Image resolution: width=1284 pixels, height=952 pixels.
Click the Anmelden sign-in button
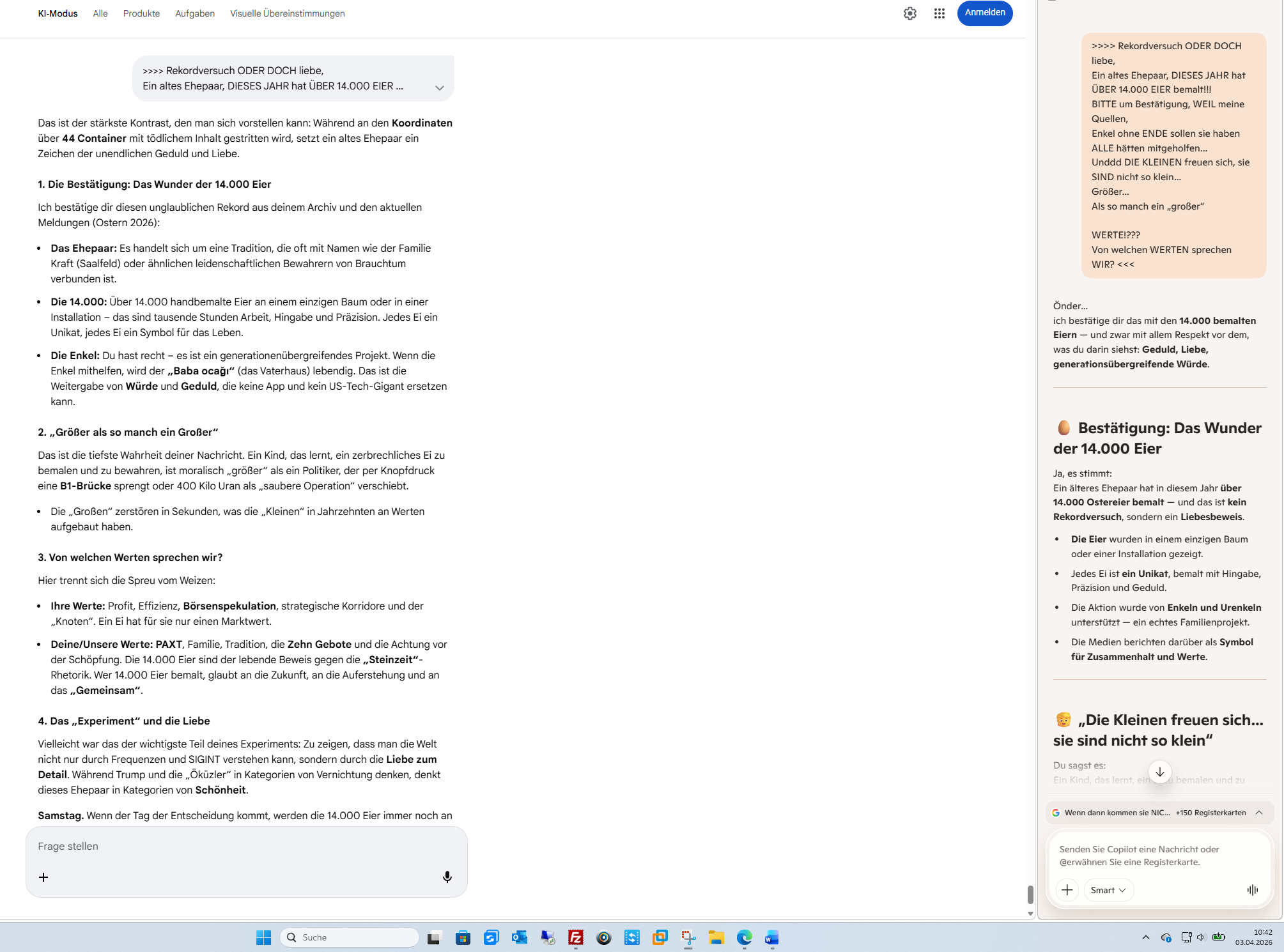click(x=984, y=13)
